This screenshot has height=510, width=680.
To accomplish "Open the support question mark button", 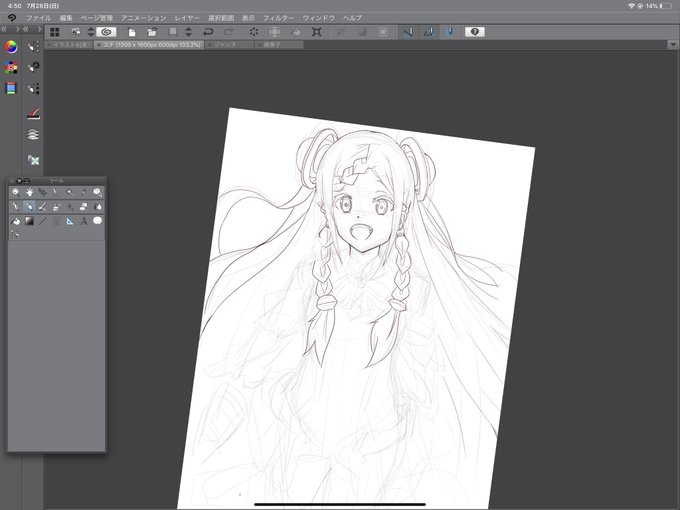I will 474,32.
